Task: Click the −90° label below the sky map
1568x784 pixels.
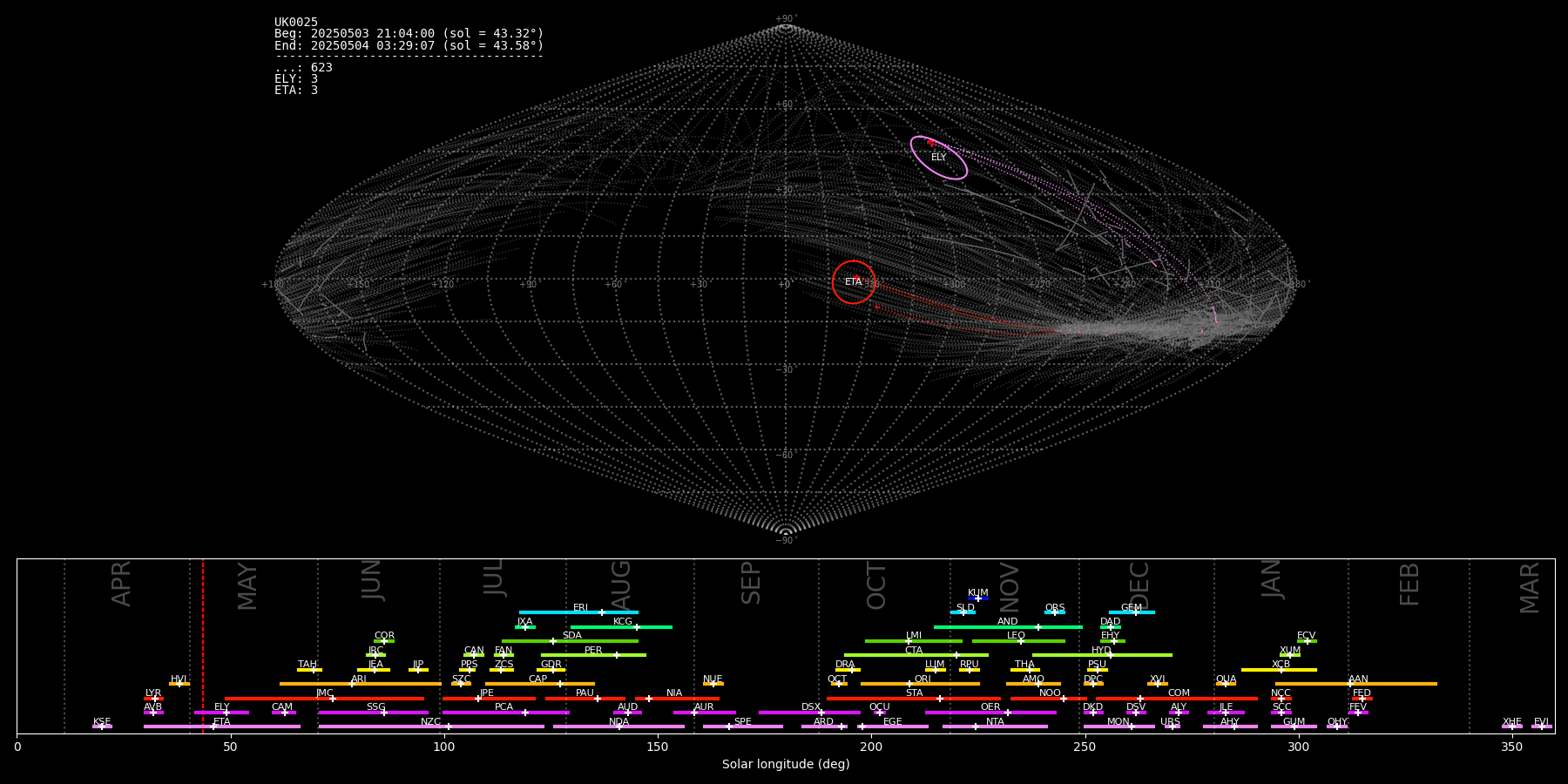Action: [786, 541]
